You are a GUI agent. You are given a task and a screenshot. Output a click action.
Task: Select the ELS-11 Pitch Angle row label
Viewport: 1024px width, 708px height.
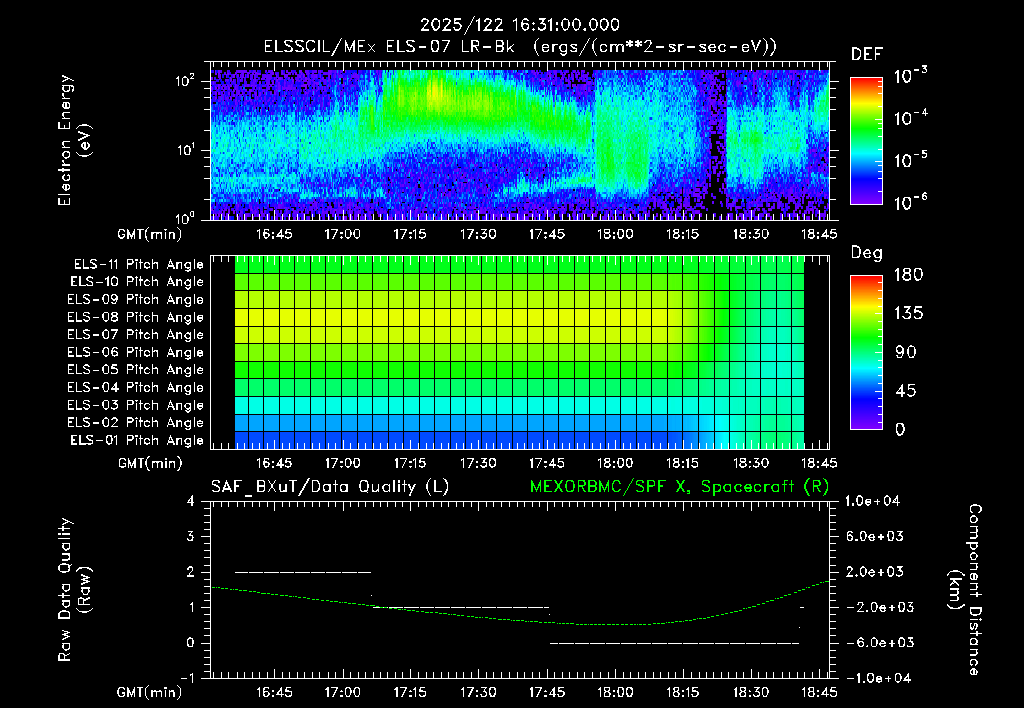pos(138,265)
